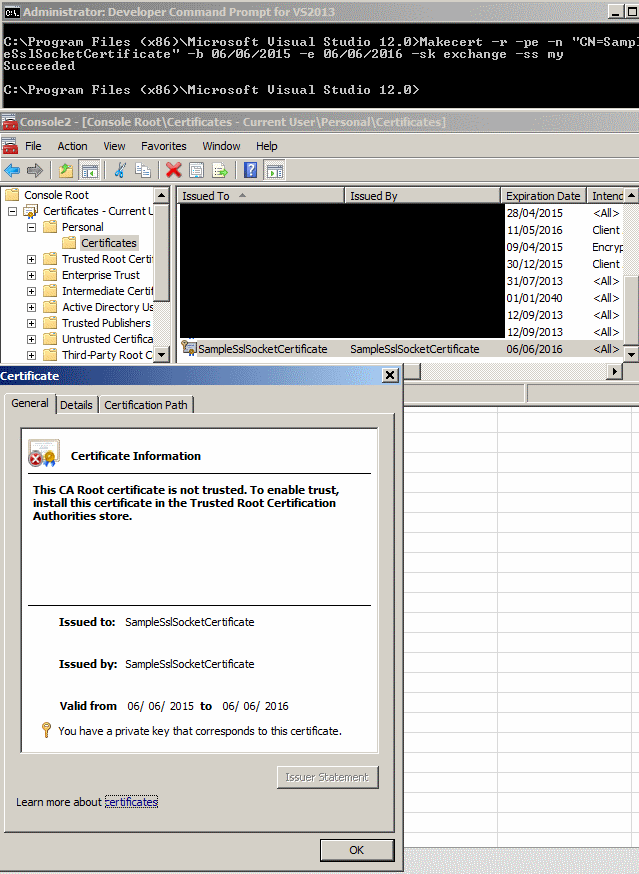Click the Console2 title bar icon
This screenshot has height=874, width=639.
pyautogui.click(x=9, y=122)
